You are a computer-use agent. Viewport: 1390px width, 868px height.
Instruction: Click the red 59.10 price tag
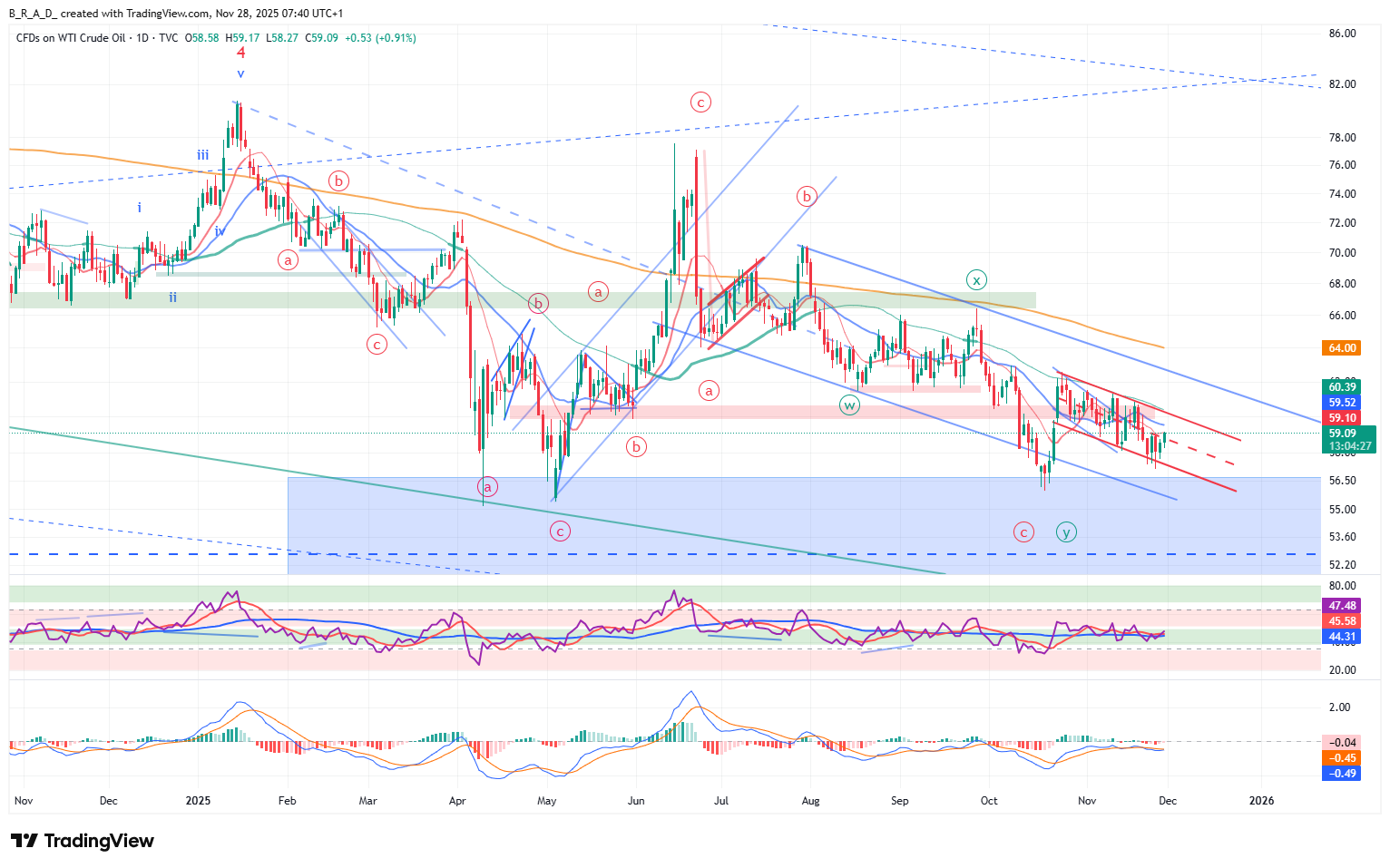(x=1342, y=418)
